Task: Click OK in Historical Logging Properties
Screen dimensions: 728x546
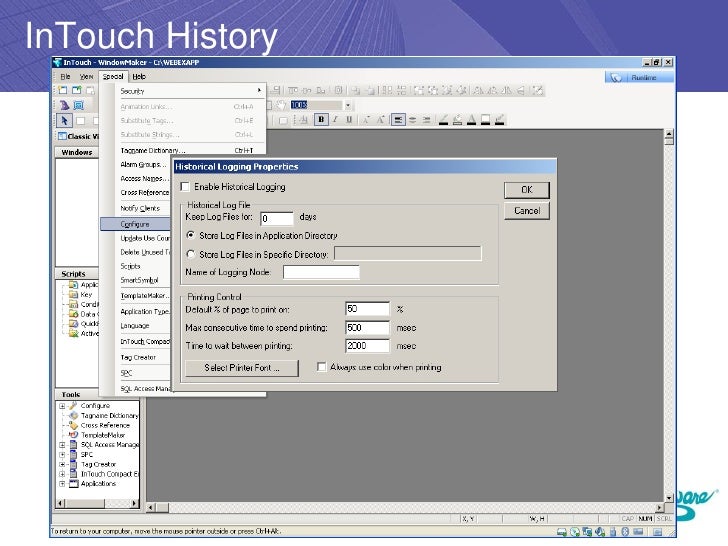Action: coord(527,190)
